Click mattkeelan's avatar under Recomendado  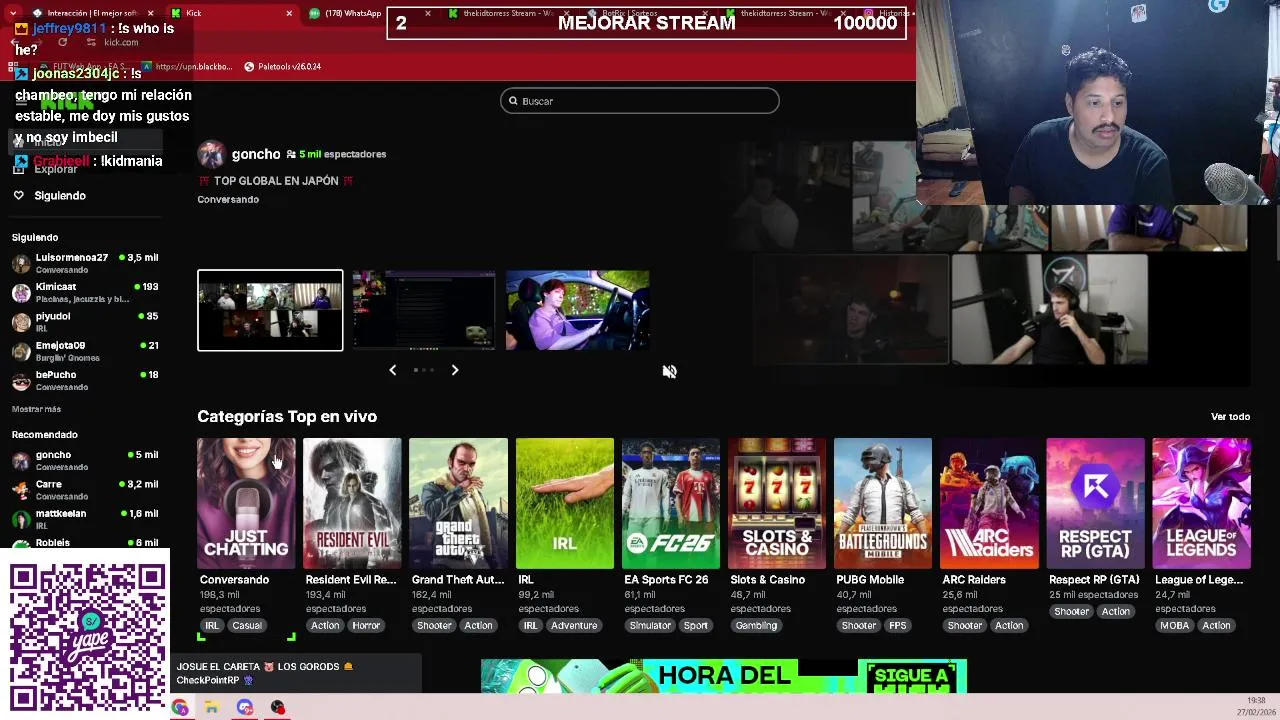(x=21, y=519)
